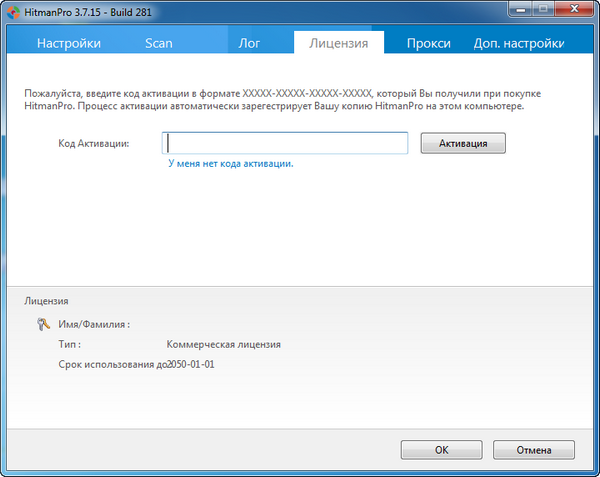600x477 pixels.
Task: Click the Код Активации label
Action: pyautogui.click(x=95, y=144)
